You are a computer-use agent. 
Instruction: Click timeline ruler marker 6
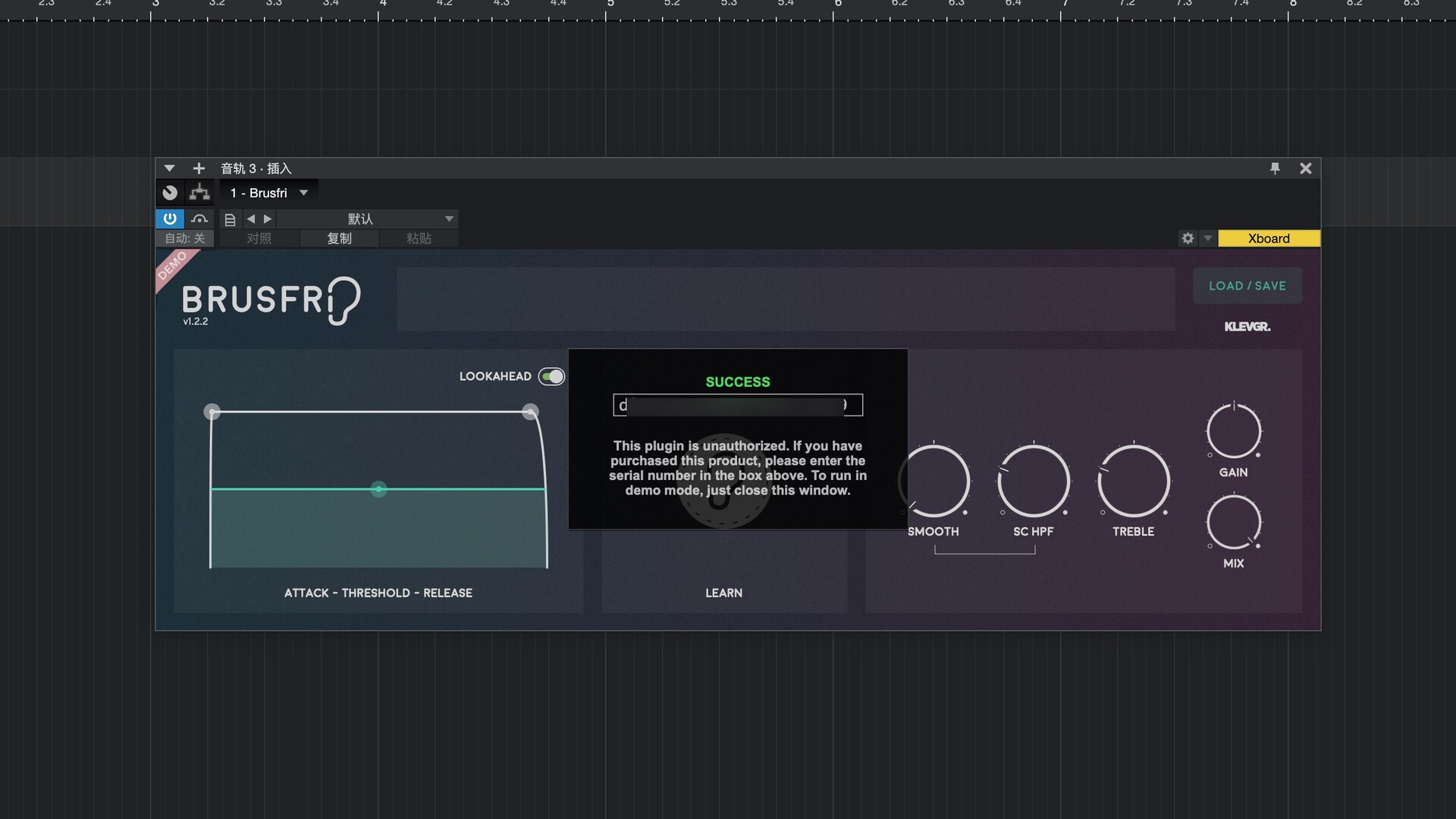click(x=837, y=5)
